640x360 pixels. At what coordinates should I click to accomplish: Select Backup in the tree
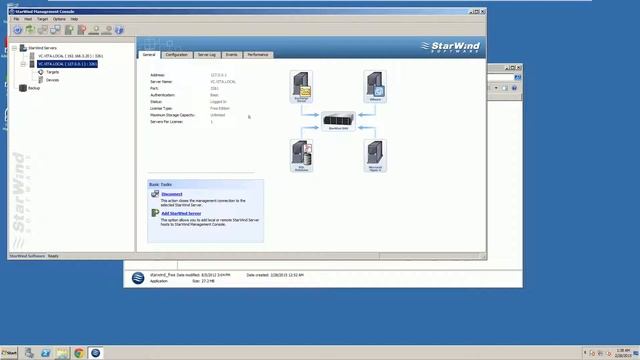pyautogui.click(x=34, y=88)
